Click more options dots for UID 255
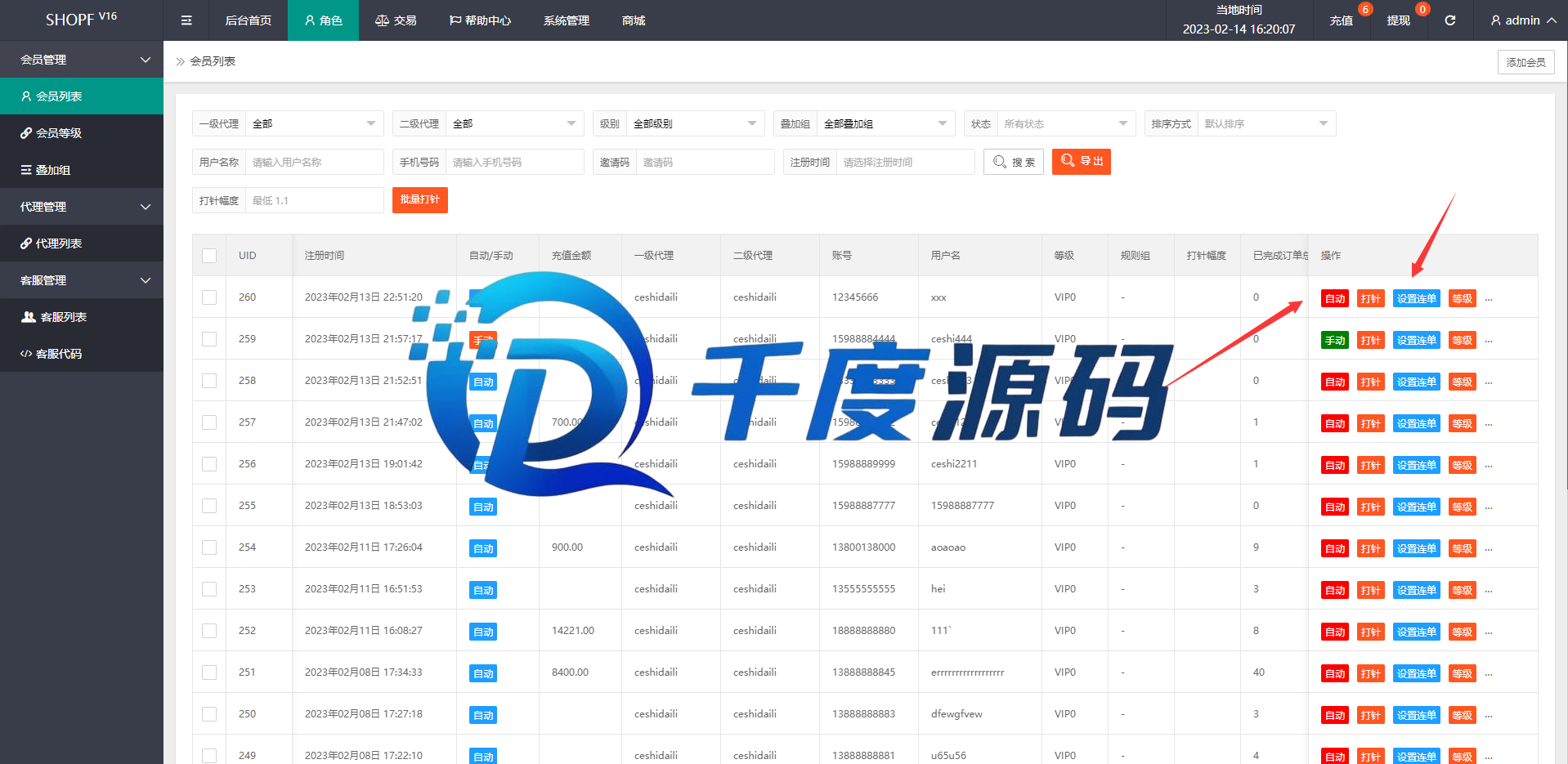Screen dimensions: 1568x764 coord(1489,507)
